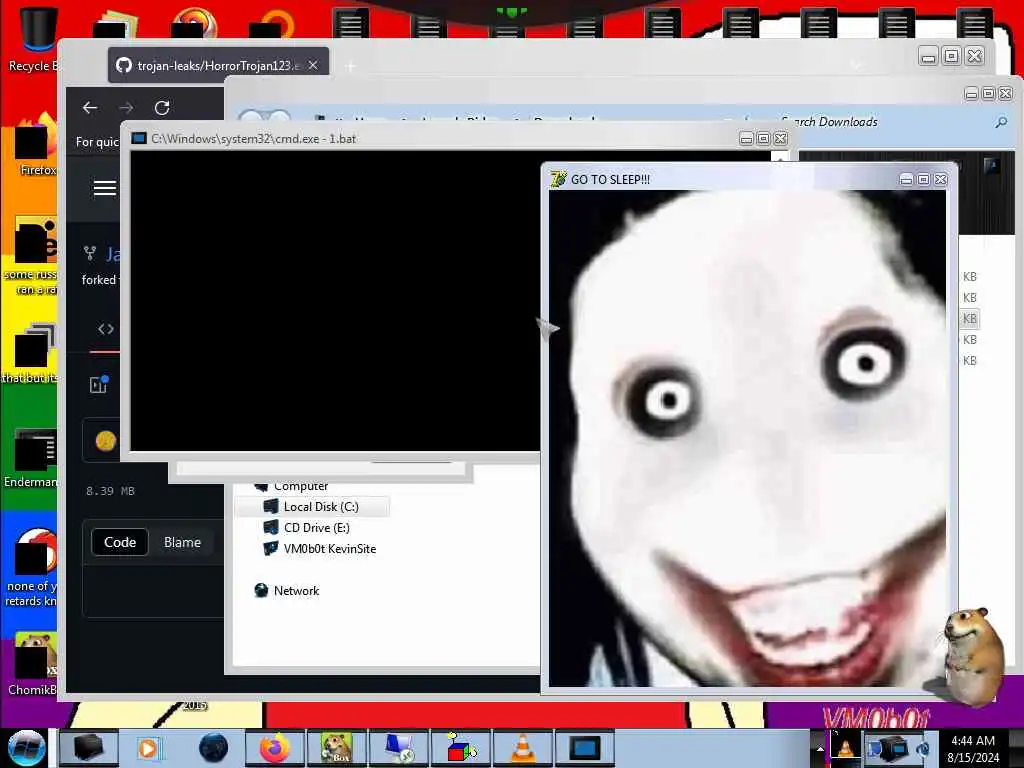The height and width of the screenshot is (768, 1024).
Task: Show hidden system tray icons arrow
Action: point(820,748)
